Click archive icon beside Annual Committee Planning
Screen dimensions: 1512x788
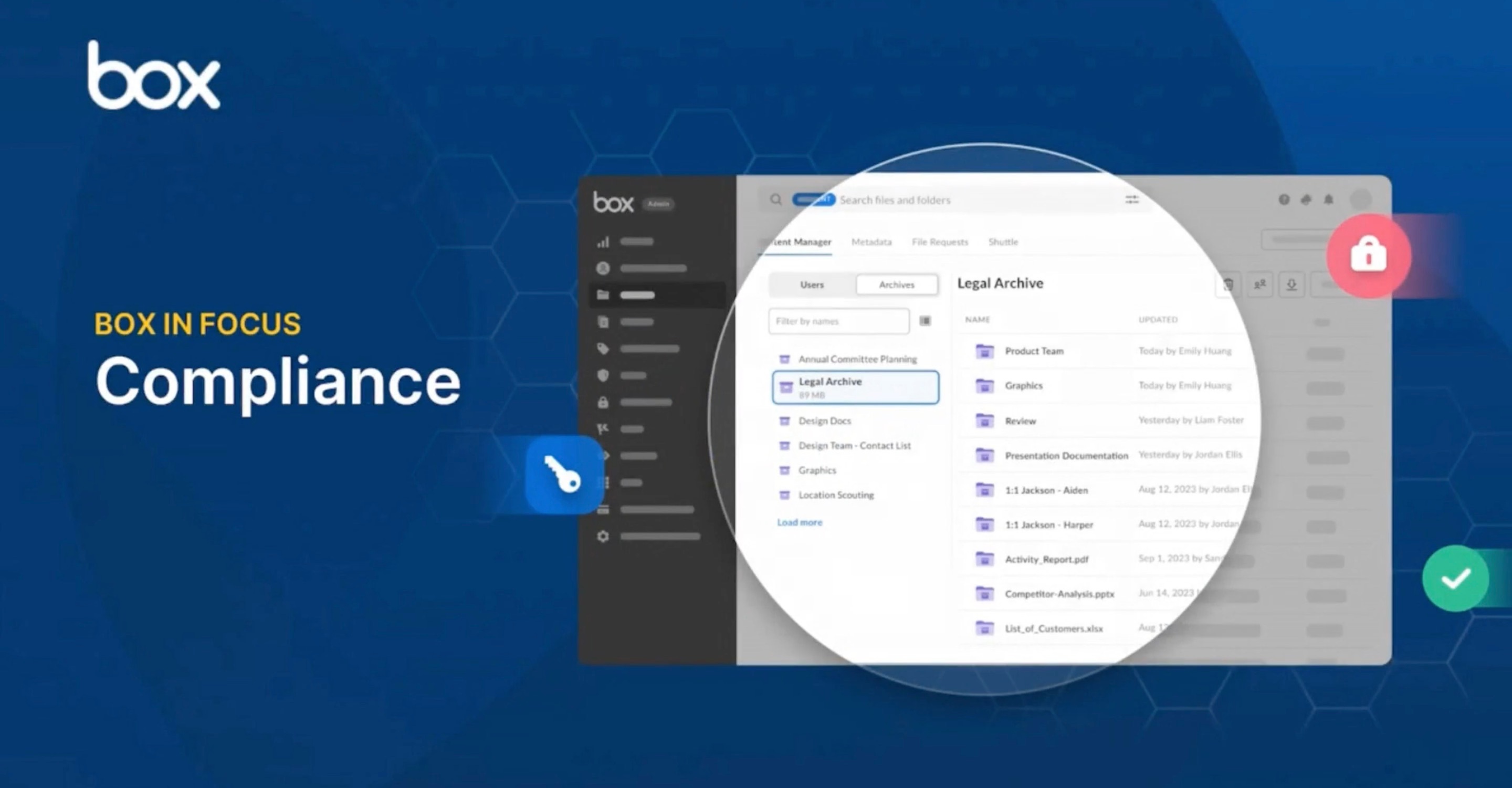[784, 359]
